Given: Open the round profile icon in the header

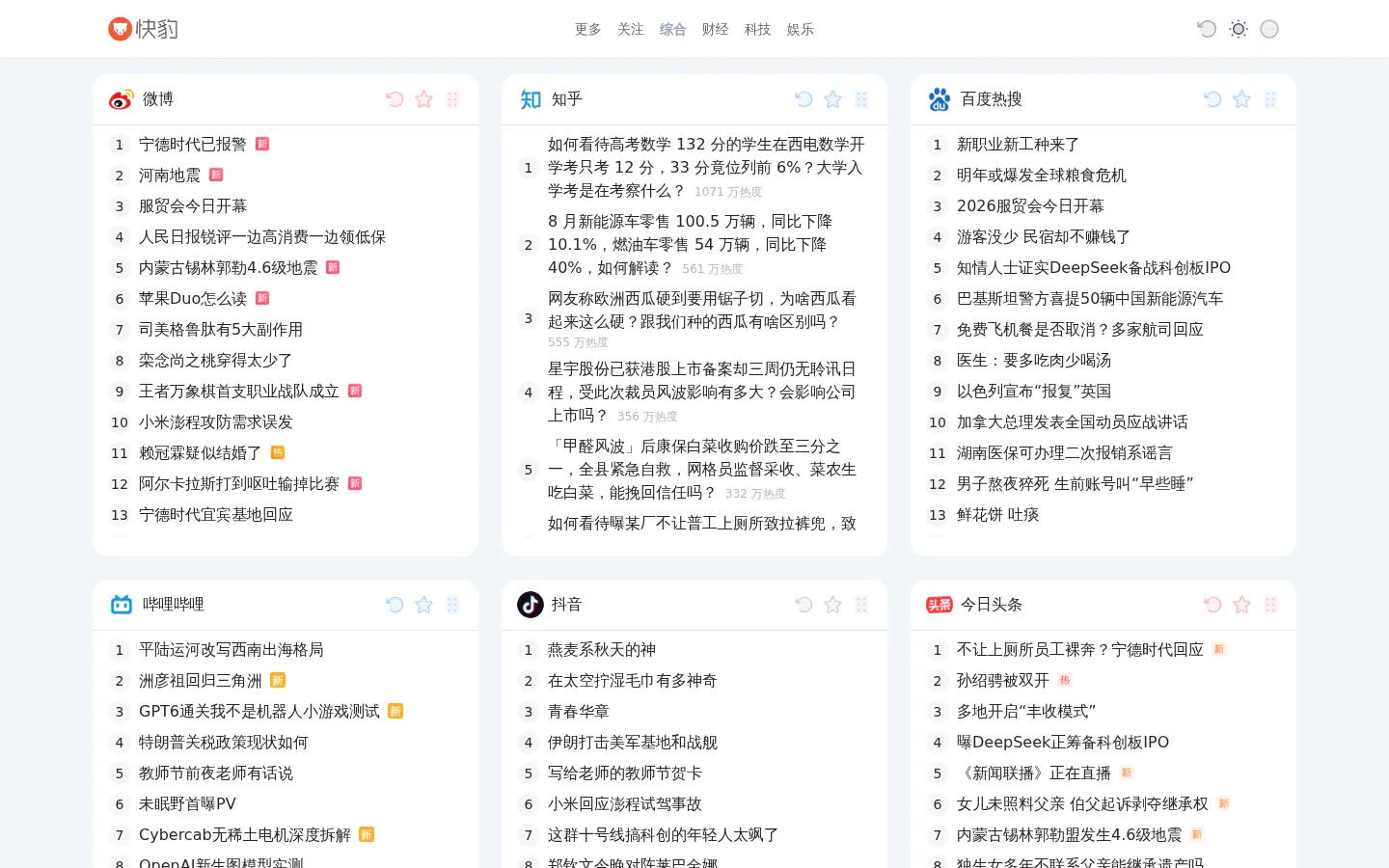Looking at the screenshot, I should 1269,29.
